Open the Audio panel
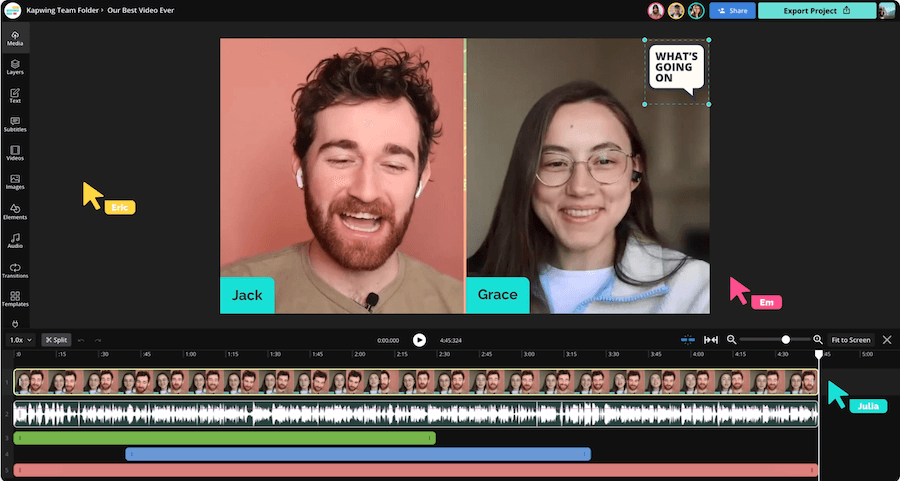Viewport: 900px width, 481px height. coord(15,240)
